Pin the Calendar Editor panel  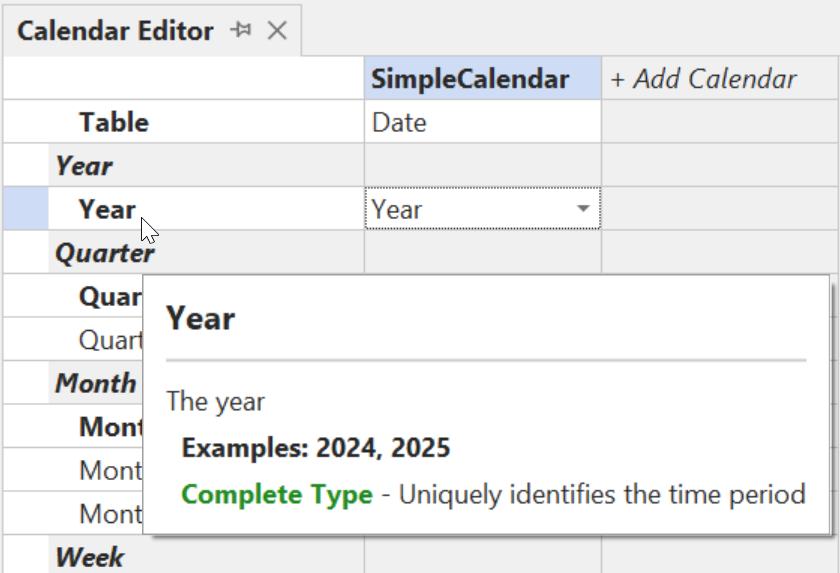(x=241, y=31)
